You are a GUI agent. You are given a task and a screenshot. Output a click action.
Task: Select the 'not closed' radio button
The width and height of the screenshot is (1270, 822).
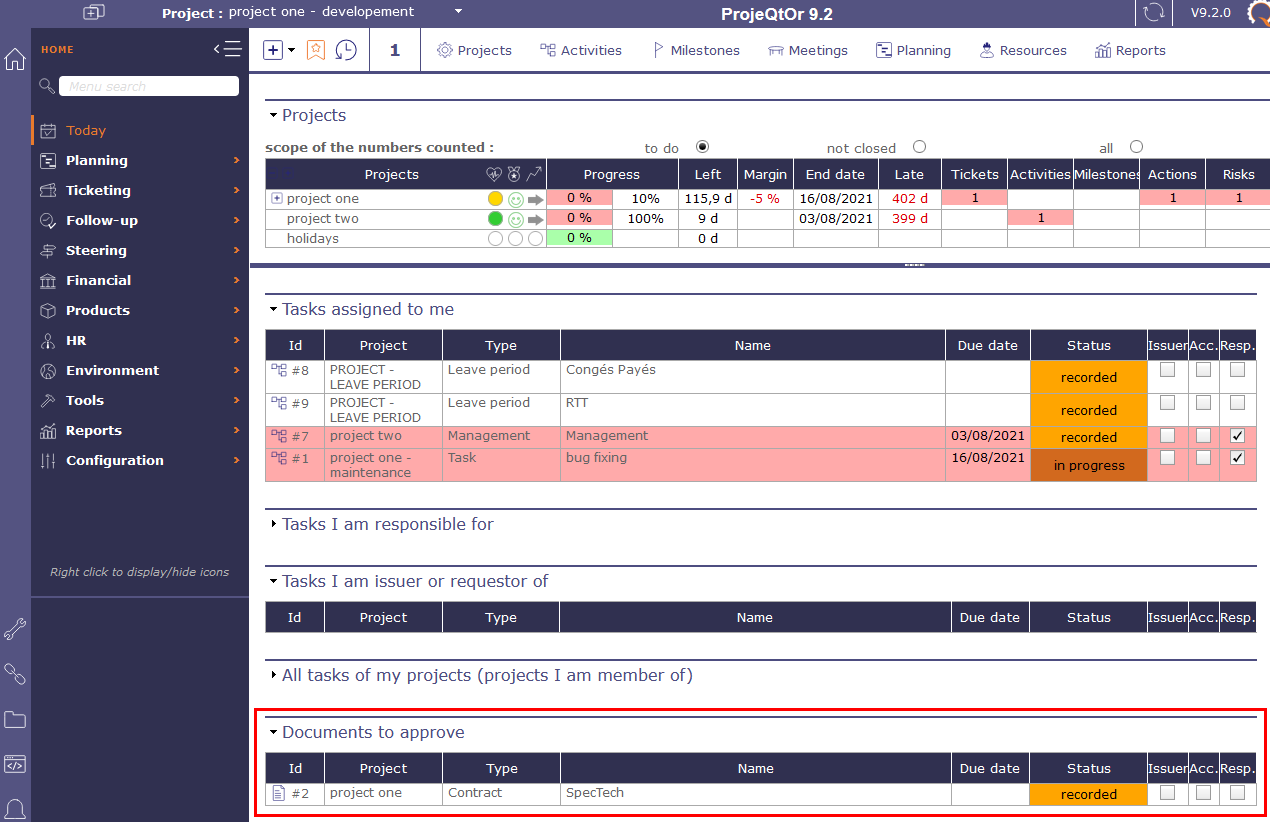pos(919,147)
